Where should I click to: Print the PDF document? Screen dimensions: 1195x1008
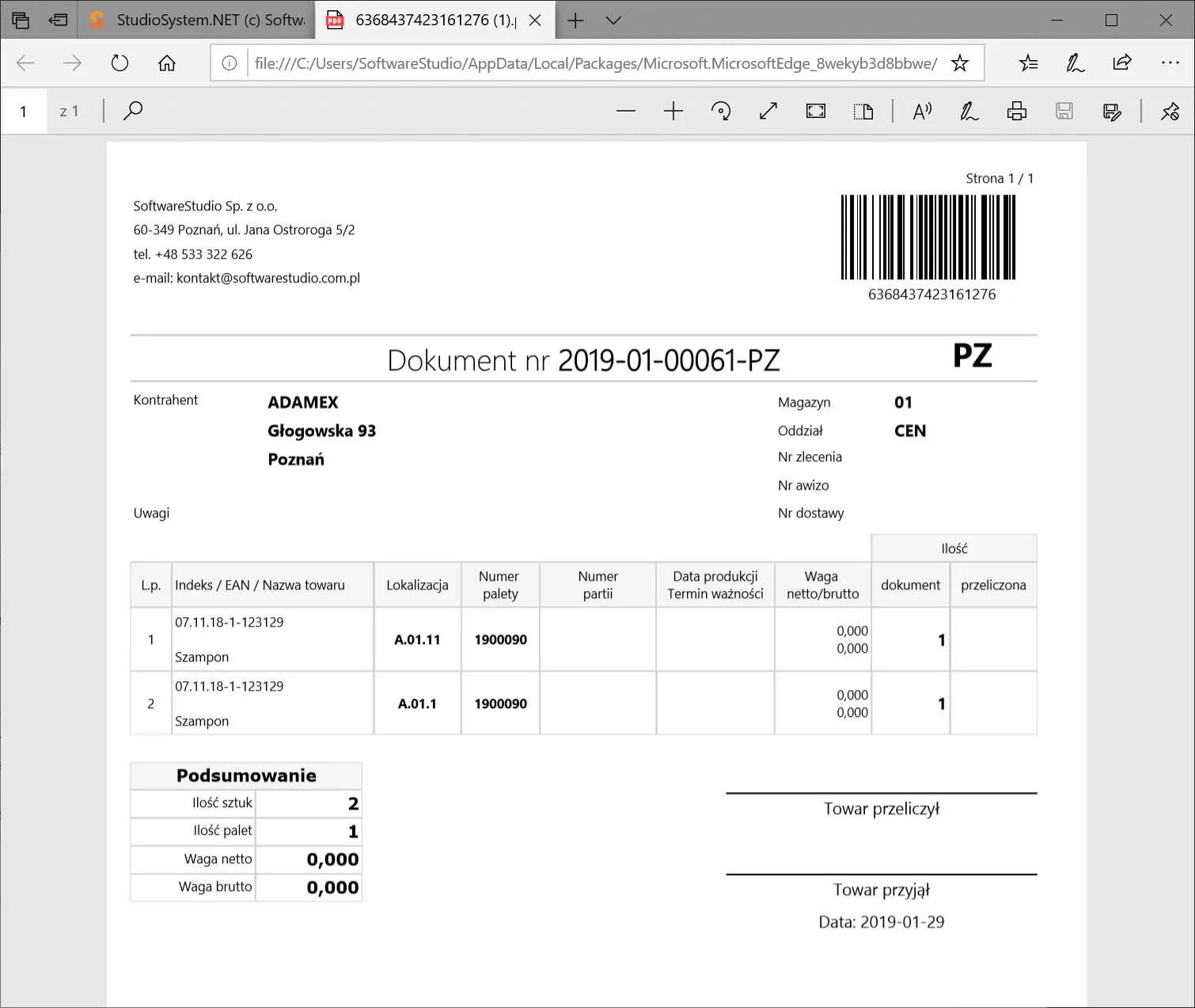1017,111
